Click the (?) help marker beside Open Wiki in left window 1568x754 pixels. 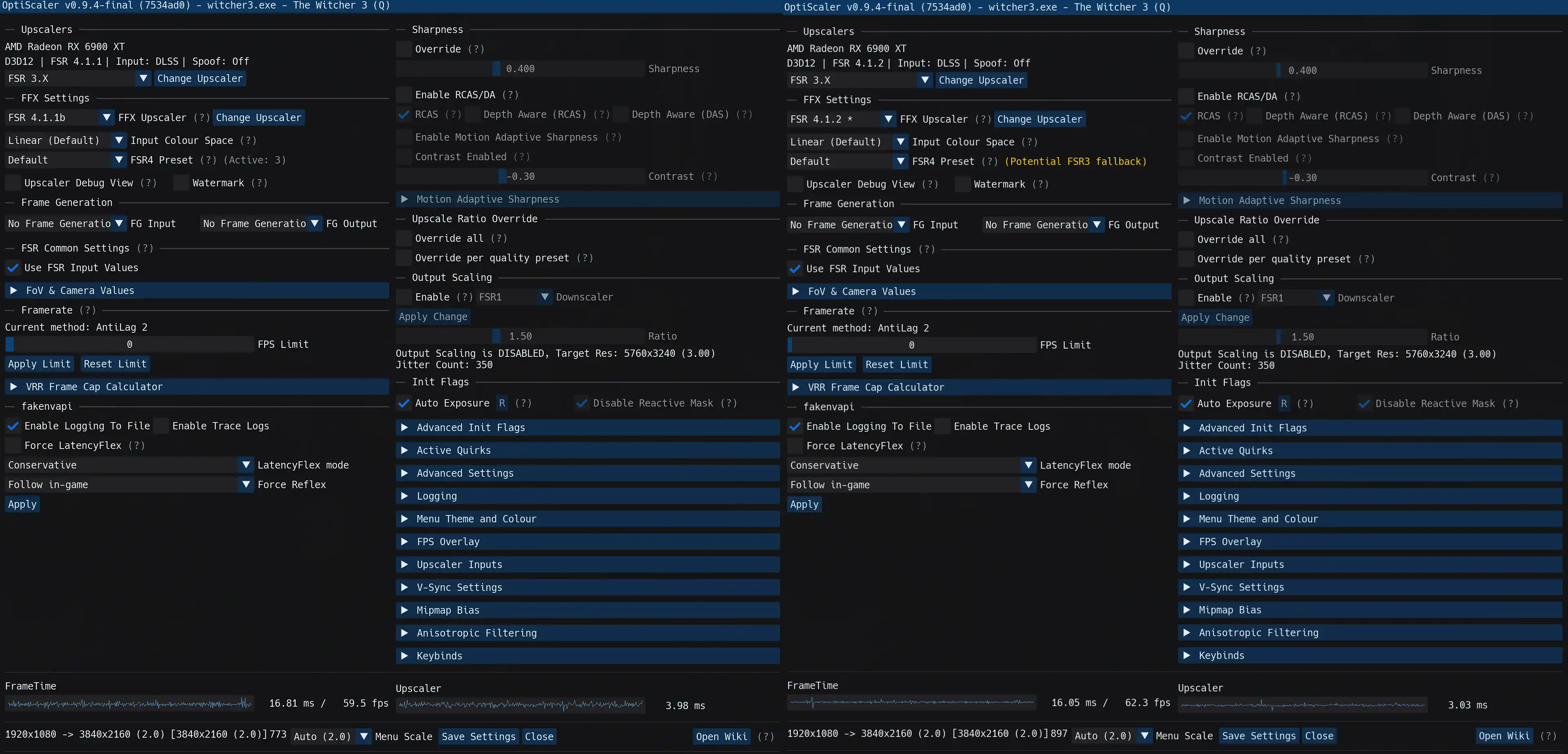tap(766, 736)
